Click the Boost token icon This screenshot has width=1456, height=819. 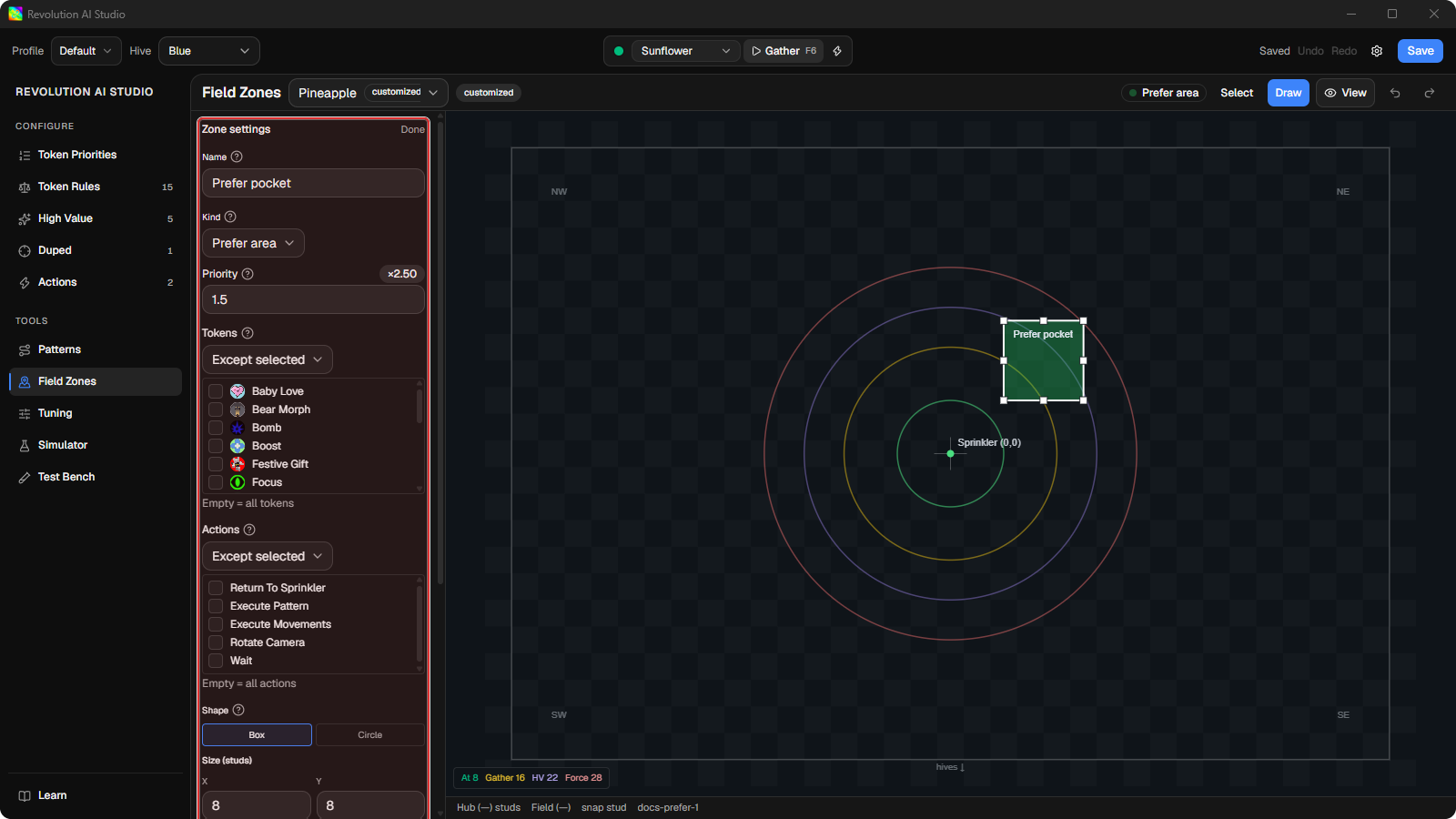[238, 446]
